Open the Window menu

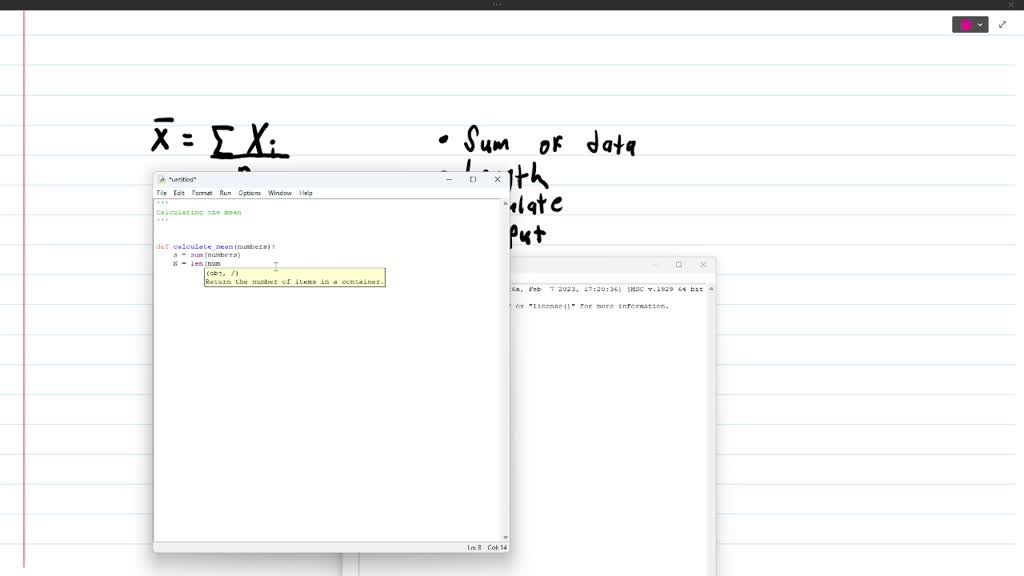tap(280, 193)
